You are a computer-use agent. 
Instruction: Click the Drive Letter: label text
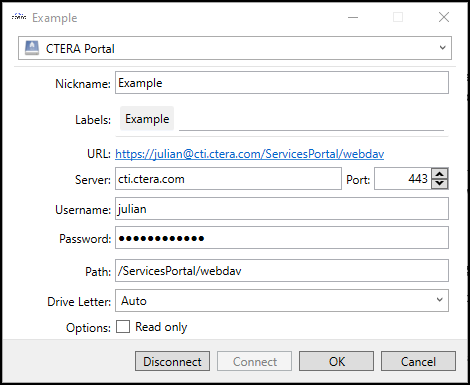[x=79, y=302]
